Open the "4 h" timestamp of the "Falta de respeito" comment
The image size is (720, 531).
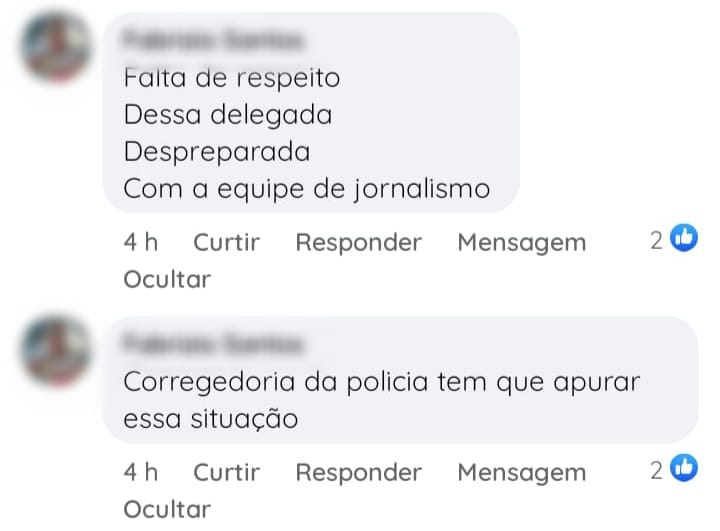point(141,242)
